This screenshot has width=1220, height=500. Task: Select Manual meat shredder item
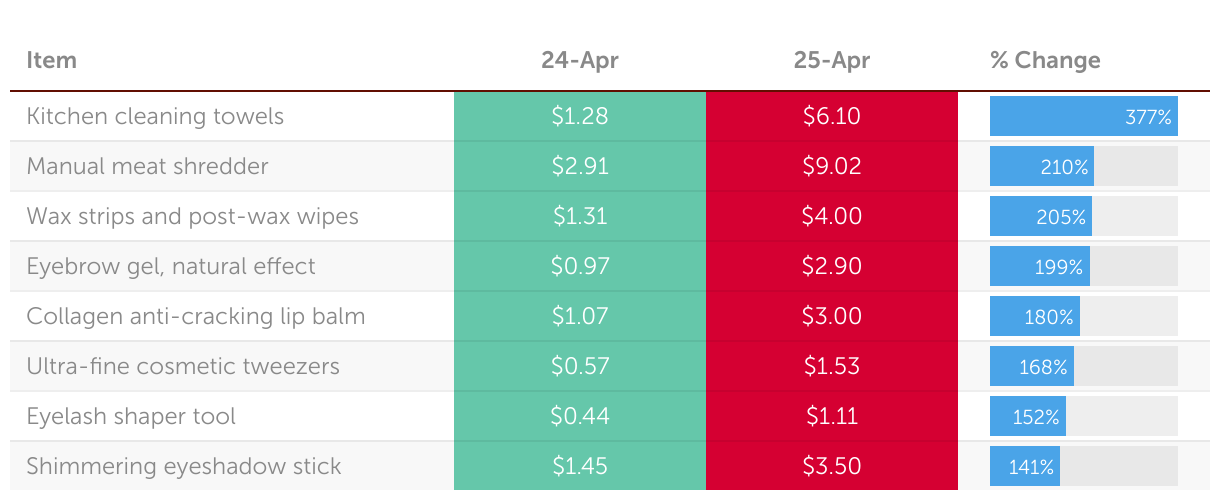(x=147, y=166)
